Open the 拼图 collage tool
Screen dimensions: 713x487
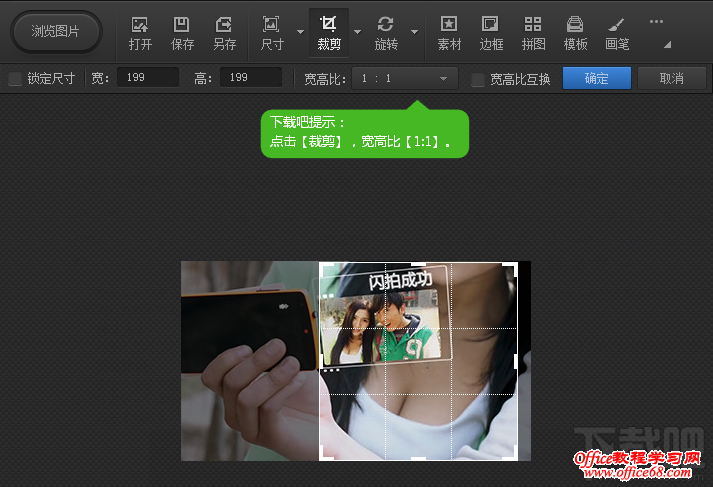point(533,32)
